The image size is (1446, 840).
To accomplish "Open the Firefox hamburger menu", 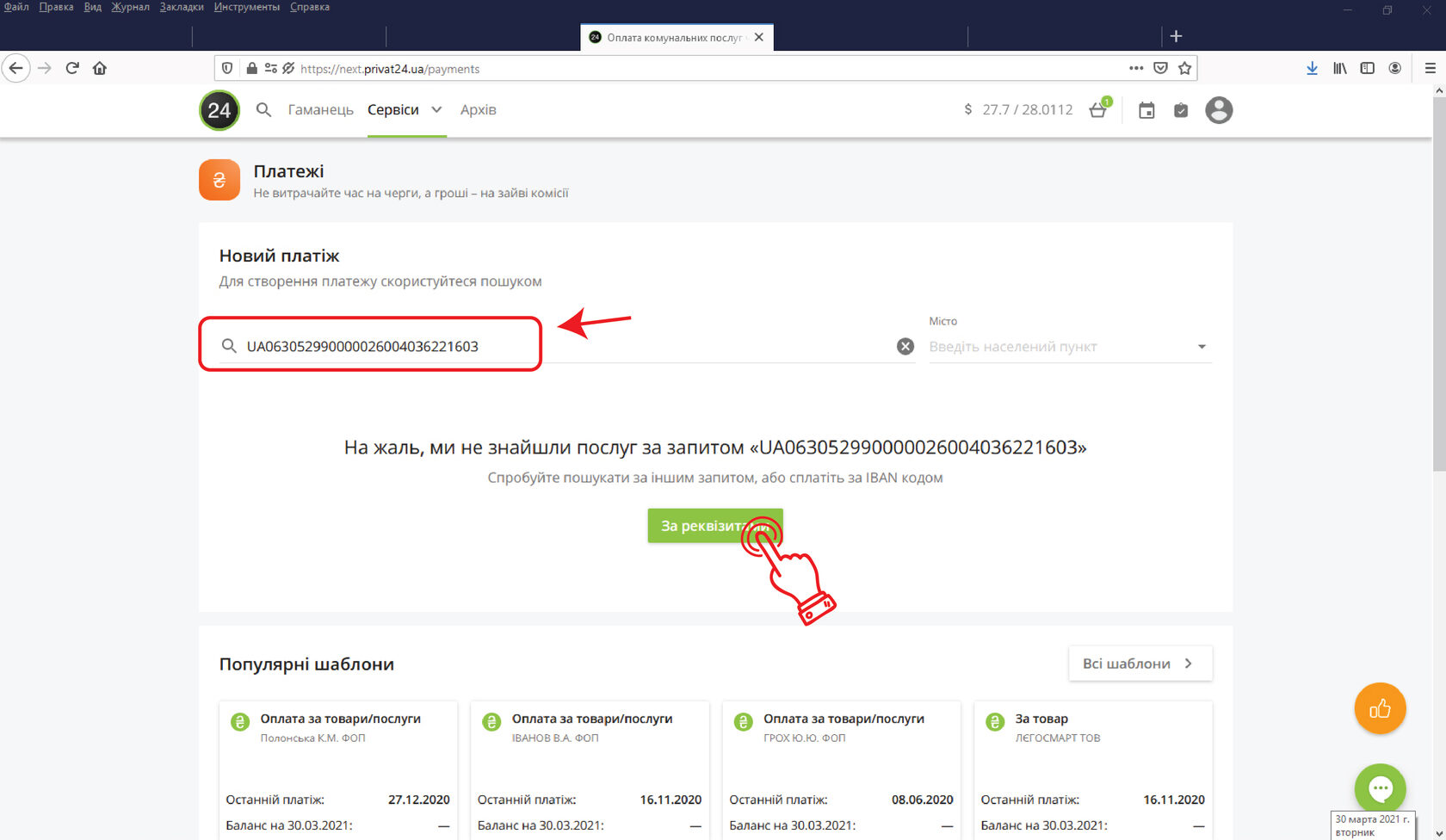I will (1430, 69).
